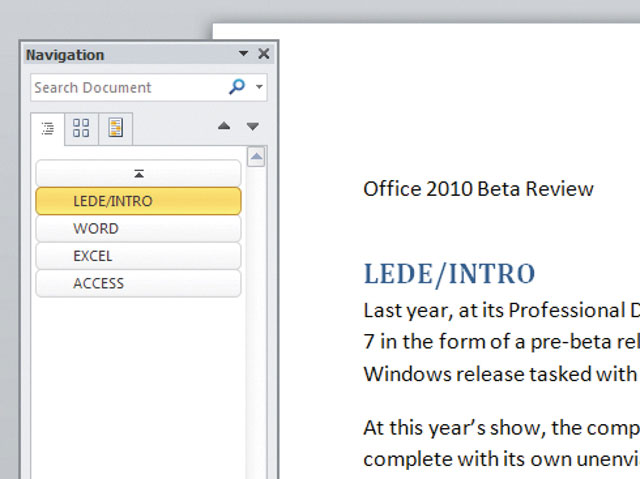Screen dimensions: 640x479
Task: Open Navigation pane options menu arrow
Action: point(243,53)
